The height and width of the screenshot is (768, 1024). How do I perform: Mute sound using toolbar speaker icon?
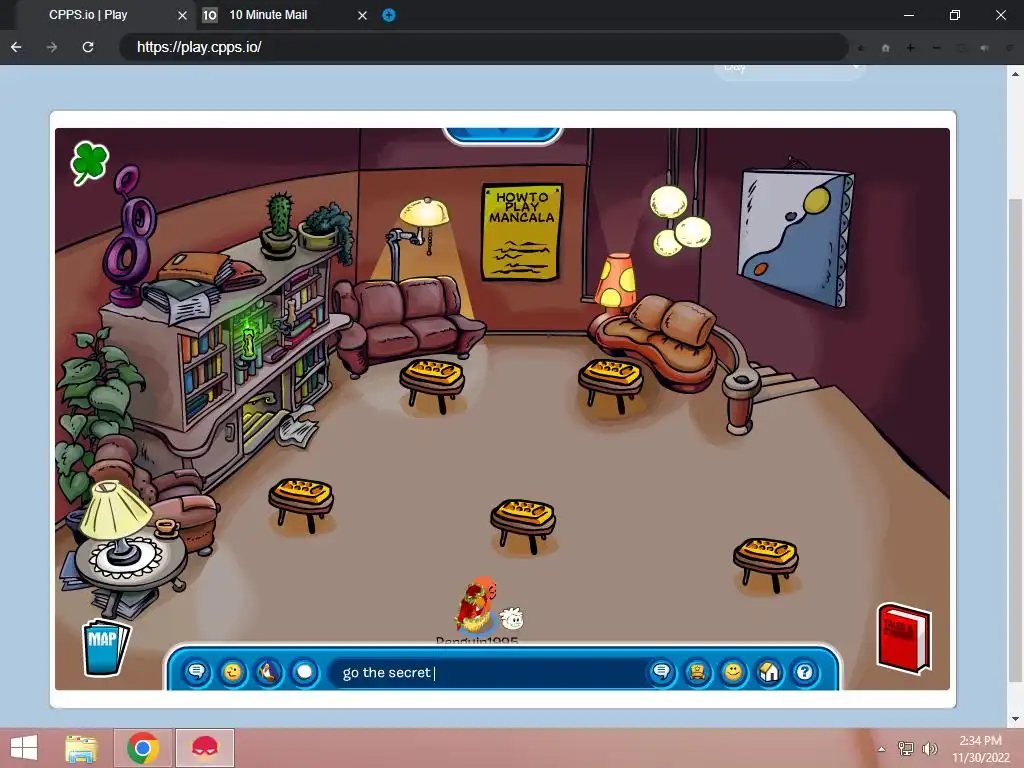click(x=985, y=48)
